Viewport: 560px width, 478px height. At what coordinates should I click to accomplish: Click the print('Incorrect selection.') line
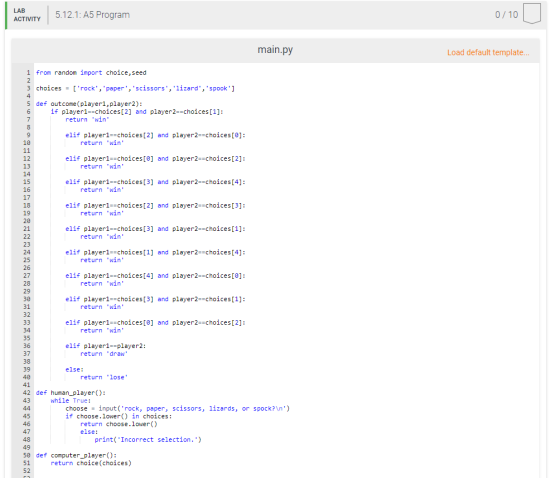point(148,440)
